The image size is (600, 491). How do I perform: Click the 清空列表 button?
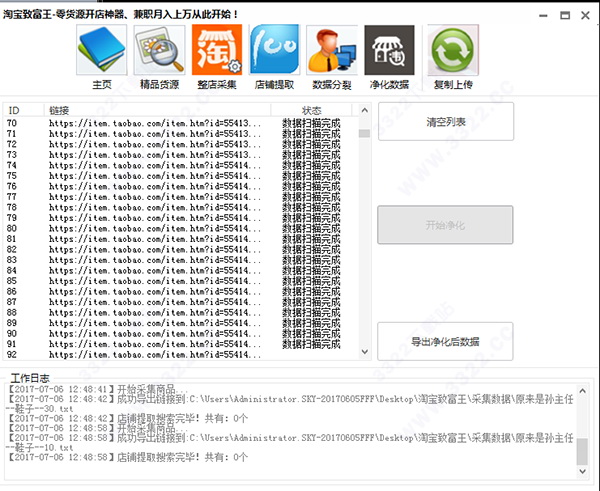[446, 121]
